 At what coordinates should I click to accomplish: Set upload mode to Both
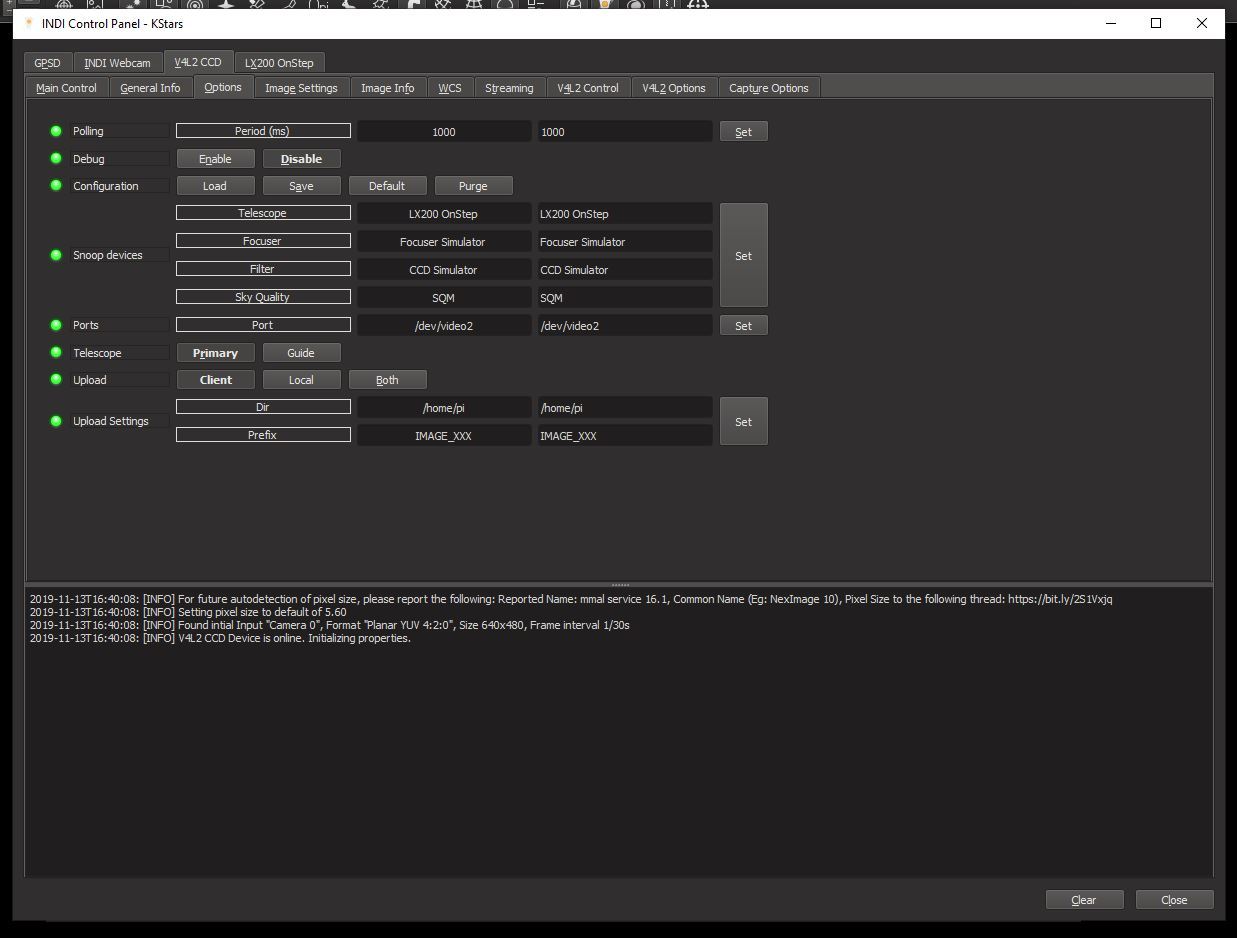pyautogui.click(x=387, y=380)
